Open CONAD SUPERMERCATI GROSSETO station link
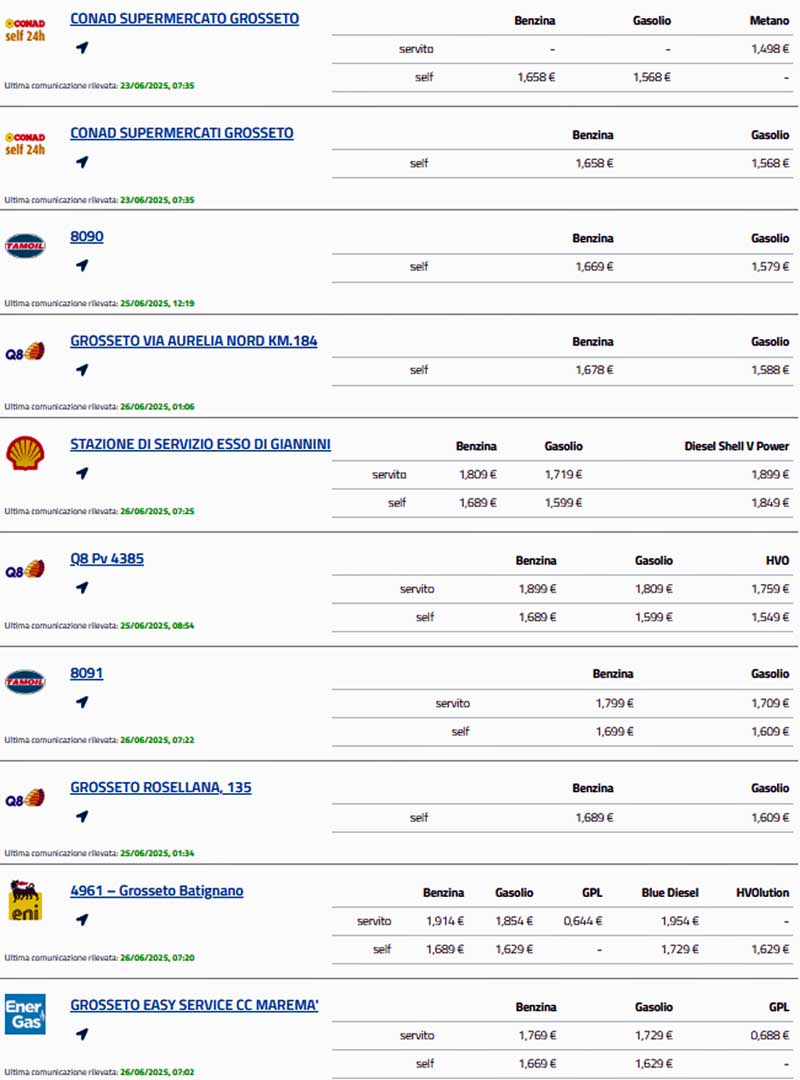This screenshot has height=1080, width=800. click(182, 133)
